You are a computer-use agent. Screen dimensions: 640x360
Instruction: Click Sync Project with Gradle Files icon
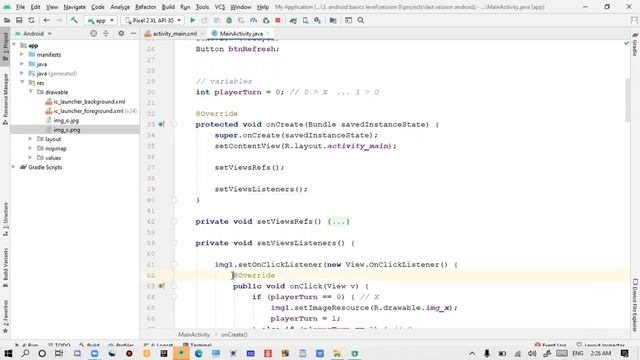pyautogui.click(x=293, y=20)
